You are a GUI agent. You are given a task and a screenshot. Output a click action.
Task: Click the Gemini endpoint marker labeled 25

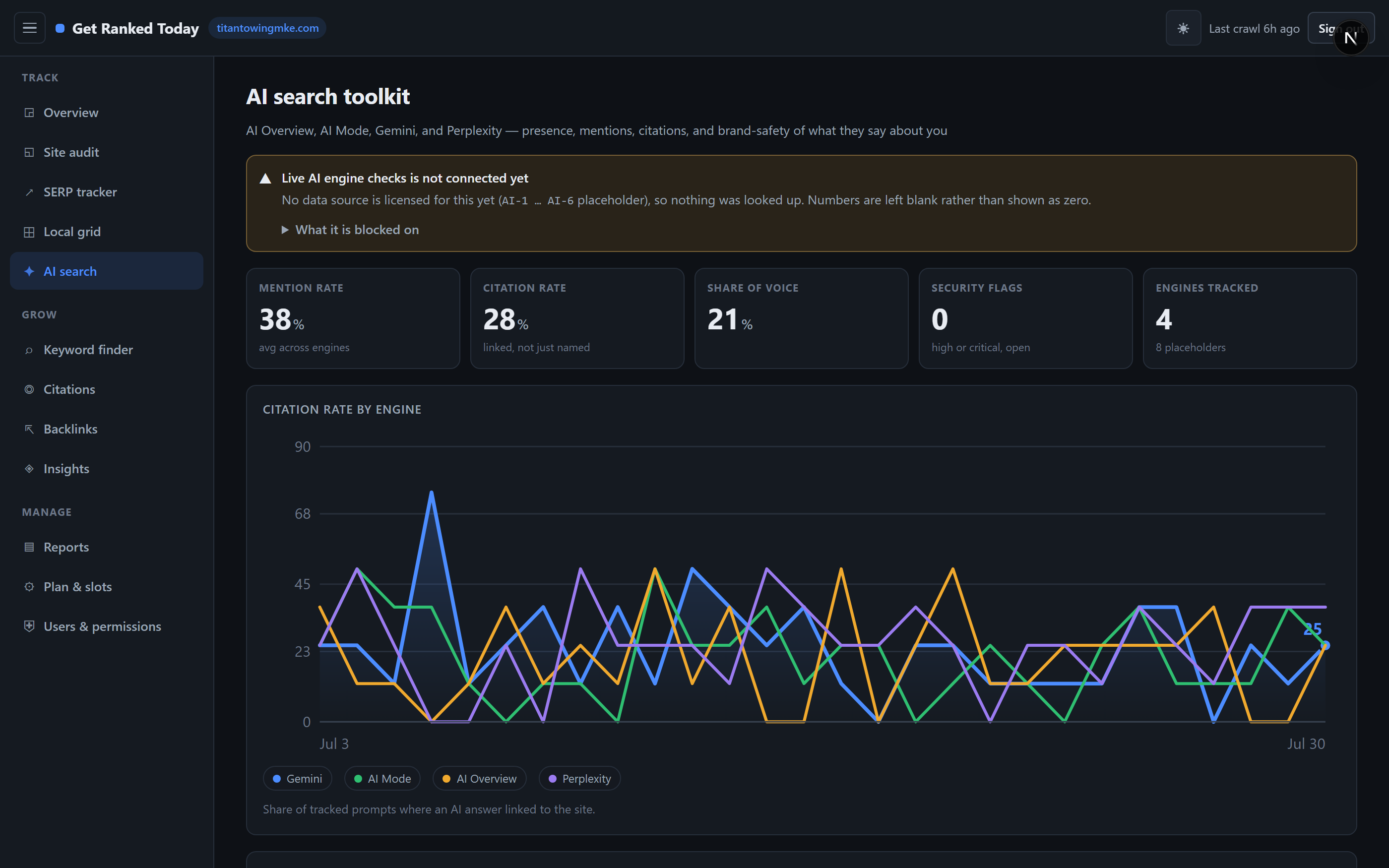[1326, 645]
